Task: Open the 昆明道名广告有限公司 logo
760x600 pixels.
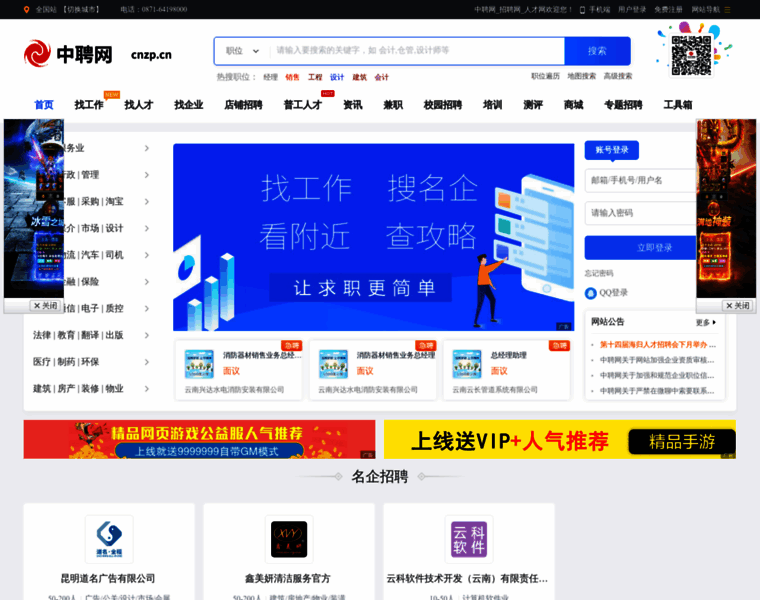Action: (x=109, y=539)
